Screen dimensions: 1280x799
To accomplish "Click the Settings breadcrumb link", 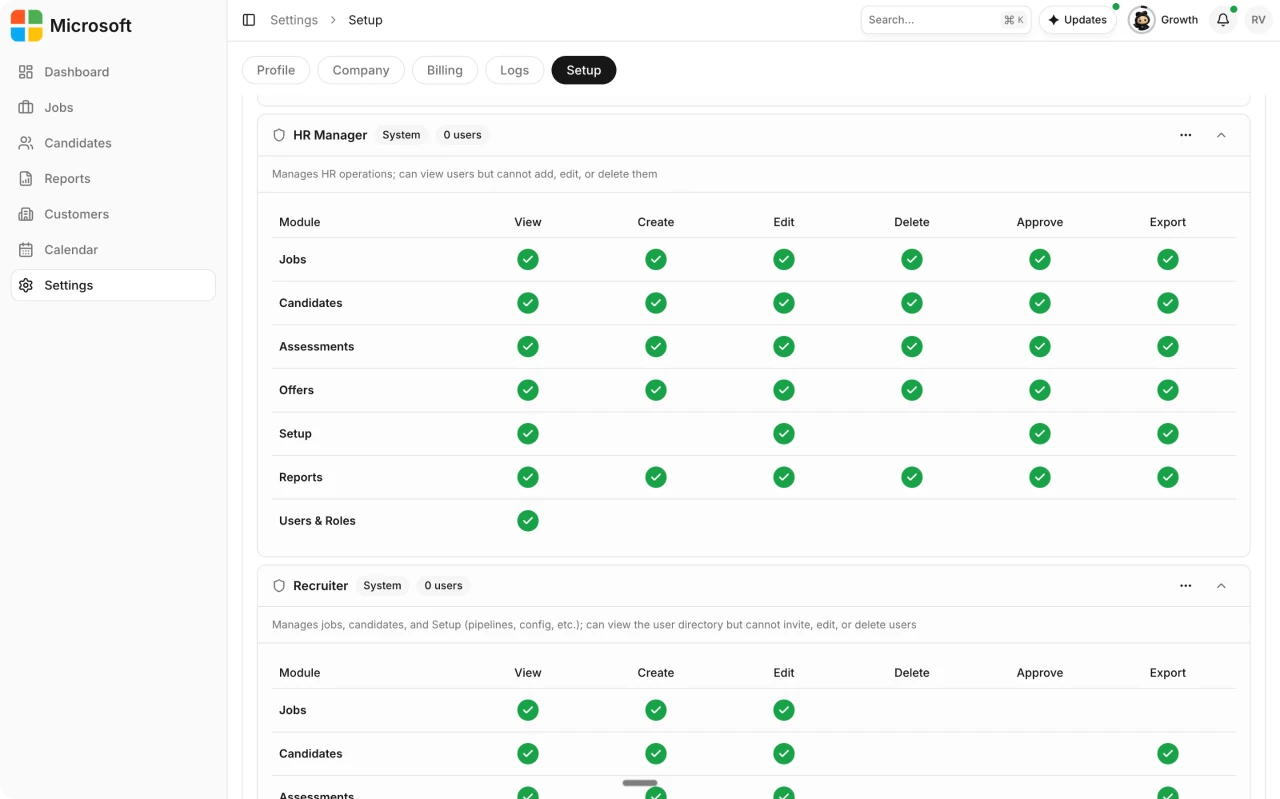I will point(294,20).
